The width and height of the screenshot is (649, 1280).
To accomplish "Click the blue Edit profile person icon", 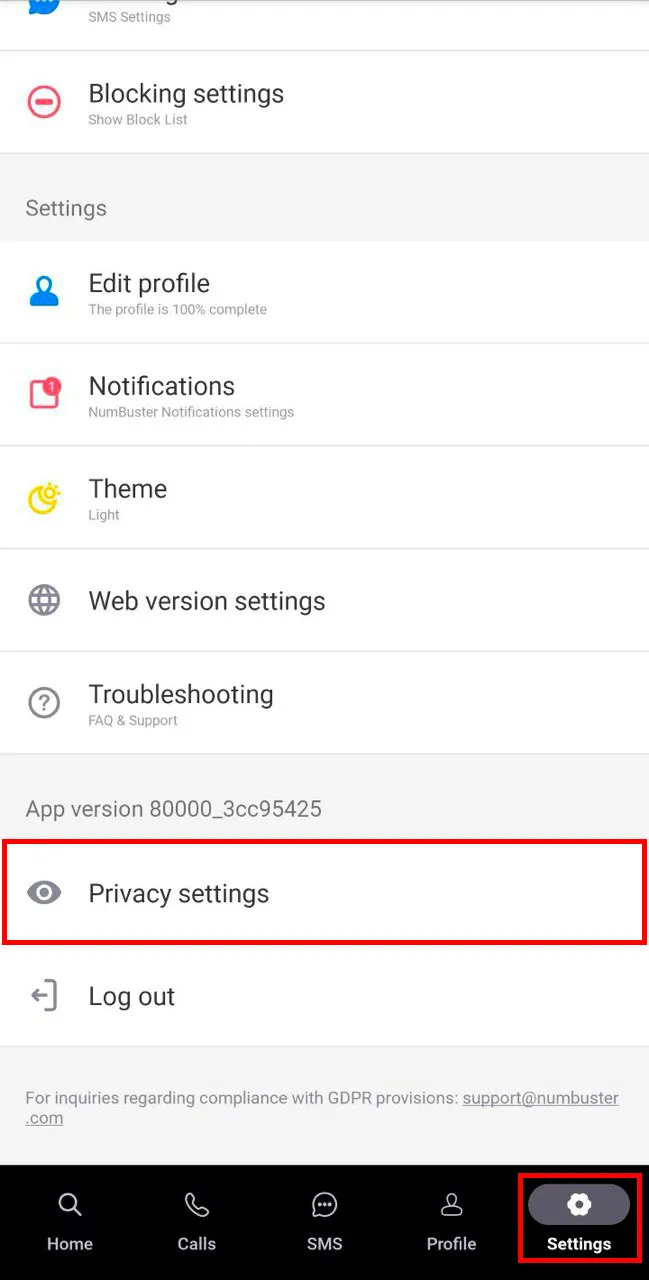I will point(44,292).
